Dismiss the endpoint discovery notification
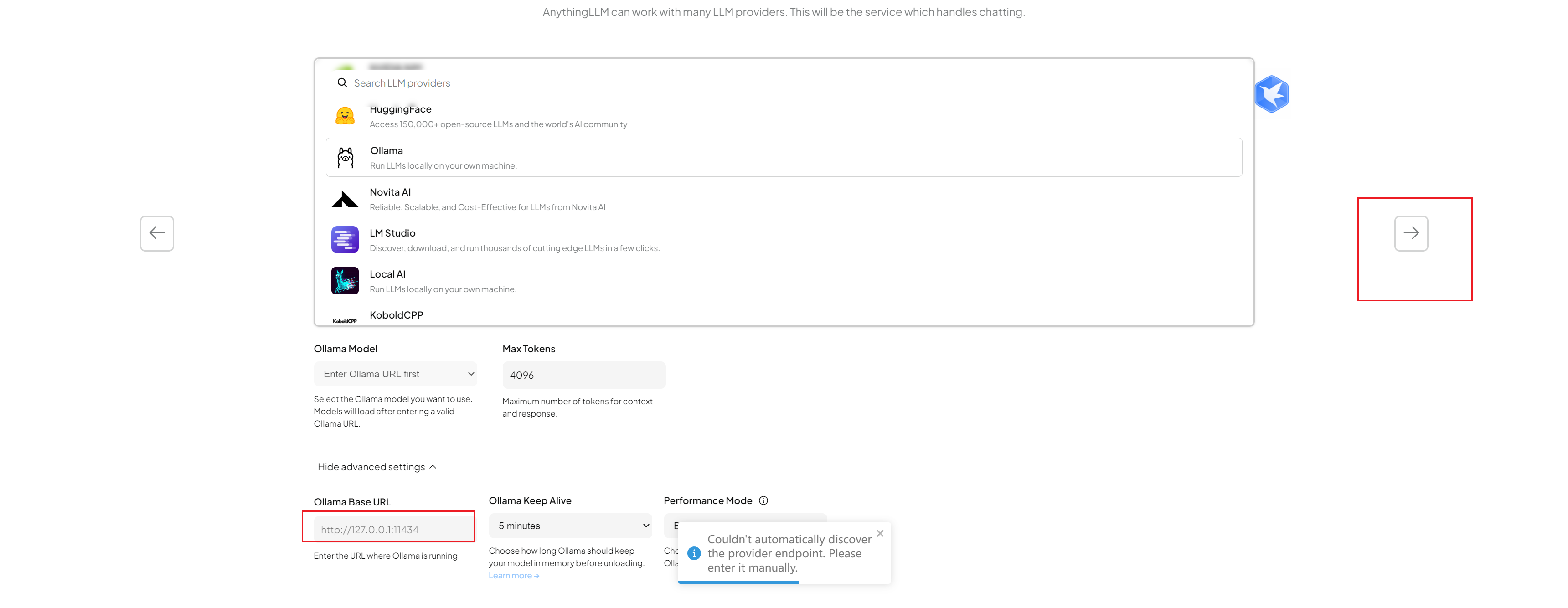The image size is (1568, 608). (880, 534)
